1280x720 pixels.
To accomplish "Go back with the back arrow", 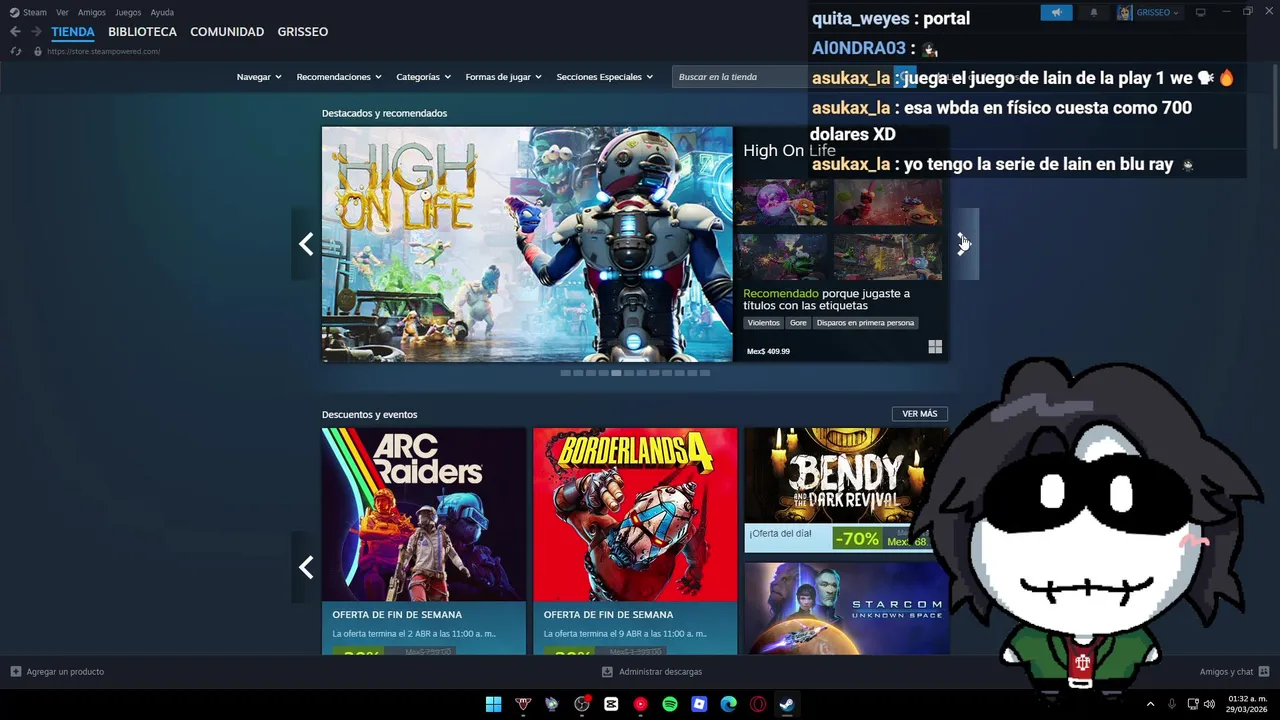I will pyautogui.click(x=15, y=32).
